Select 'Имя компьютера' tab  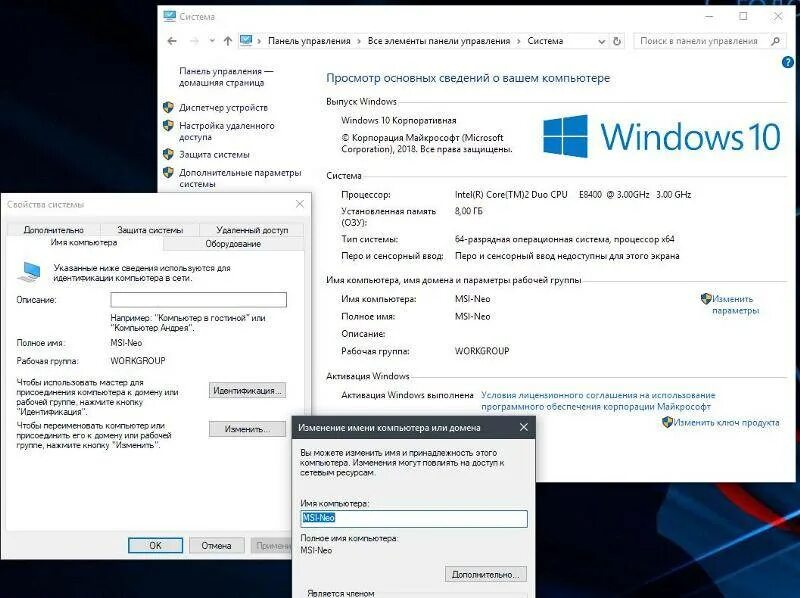coord(84,243)
